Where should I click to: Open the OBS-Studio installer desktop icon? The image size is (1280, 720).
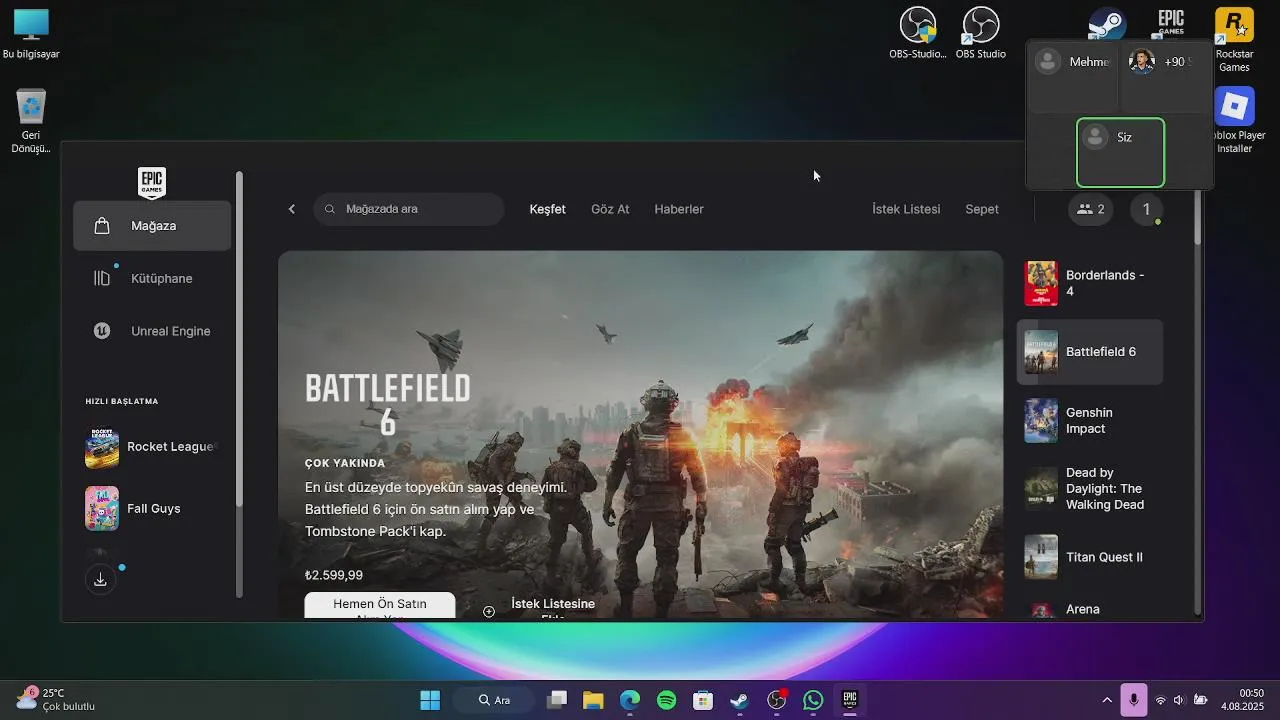pyautogui.click(x=918, y=34)
